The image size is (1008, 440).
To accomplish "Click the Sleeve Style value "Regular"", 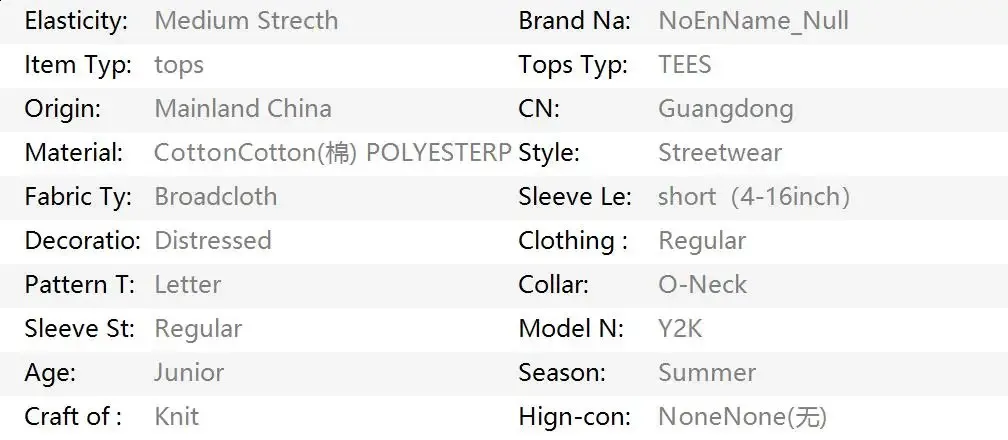I will (198, 329).
